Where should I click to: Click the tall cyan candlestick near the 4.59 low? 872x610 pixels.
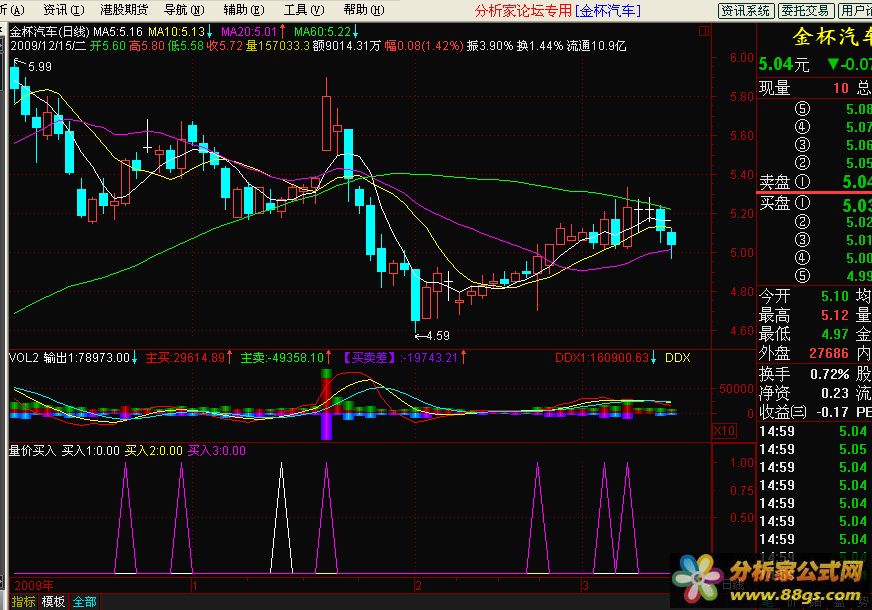point(415,295)
